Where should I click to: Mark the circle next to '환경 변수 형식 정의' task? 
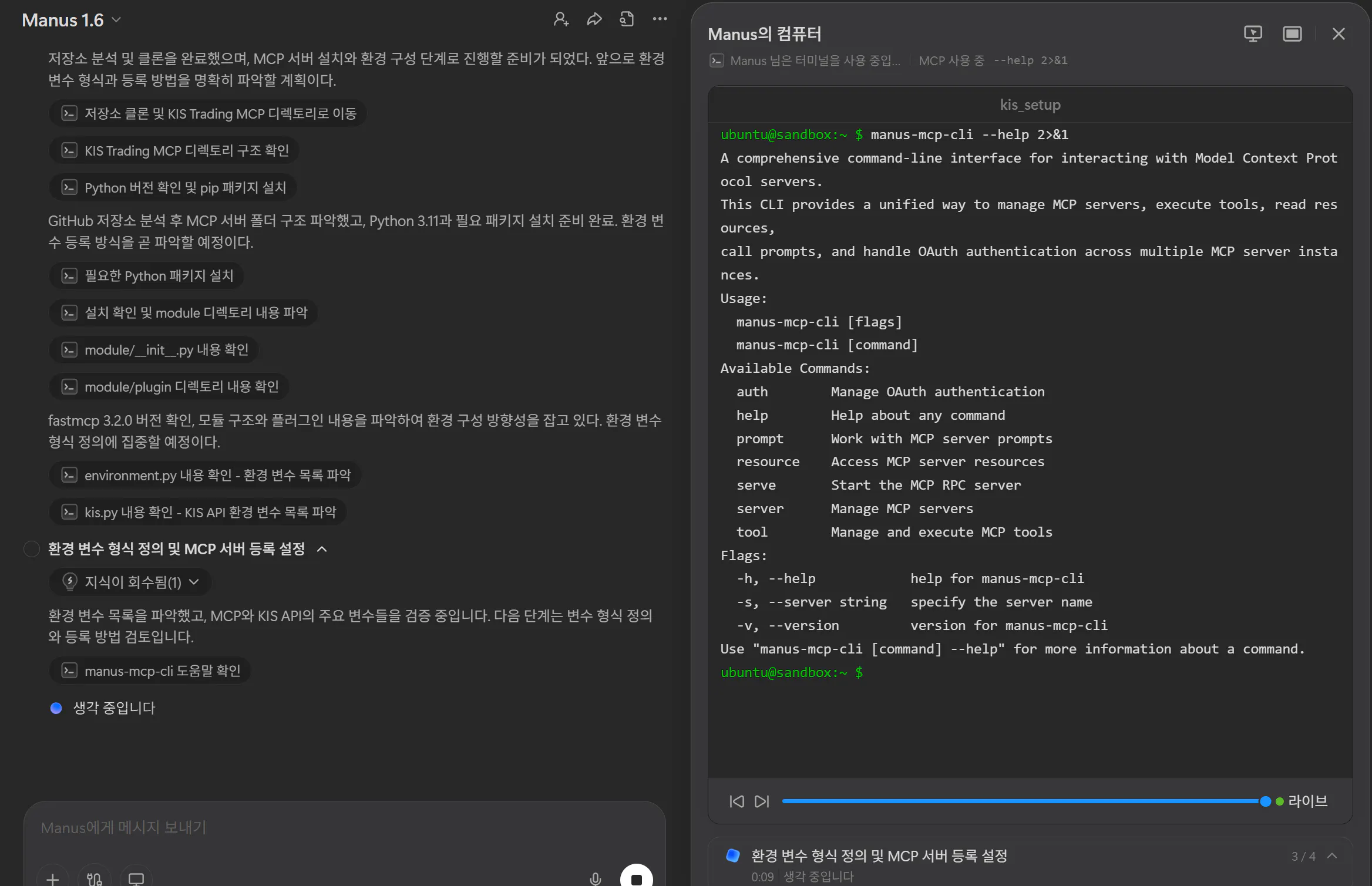31,549
